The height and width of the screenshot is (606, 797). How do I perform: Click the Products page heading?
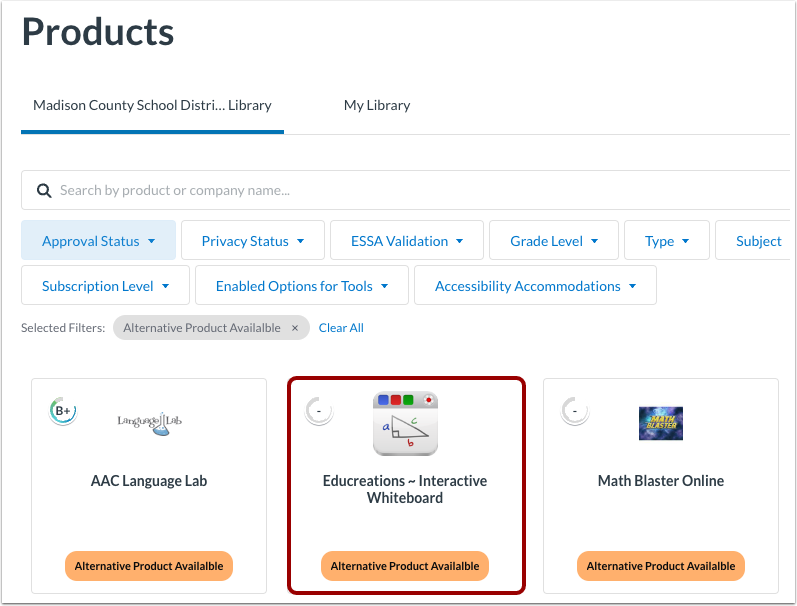(x=98, y=32)
